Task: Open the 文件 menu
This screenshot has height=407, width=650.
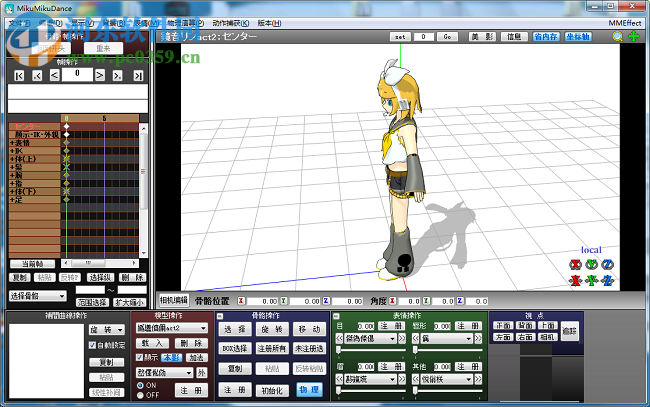Action: point(19,23)
